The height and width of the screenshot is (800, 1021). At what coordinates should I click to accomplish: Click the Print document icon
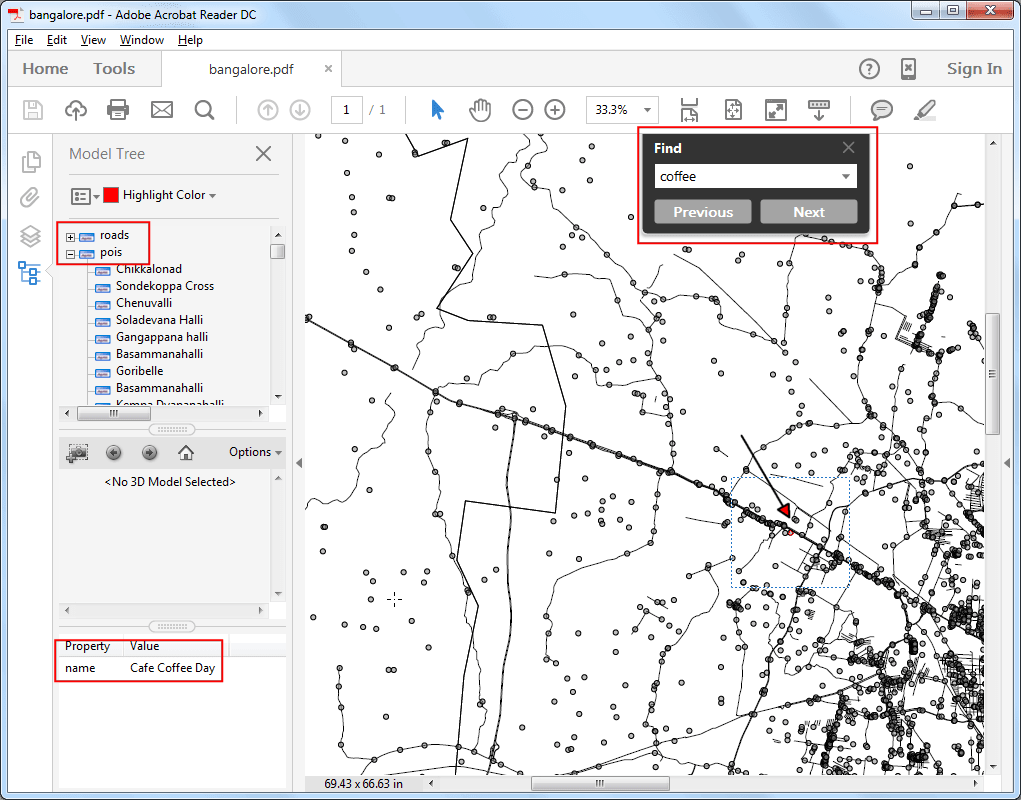coord(118,110)
